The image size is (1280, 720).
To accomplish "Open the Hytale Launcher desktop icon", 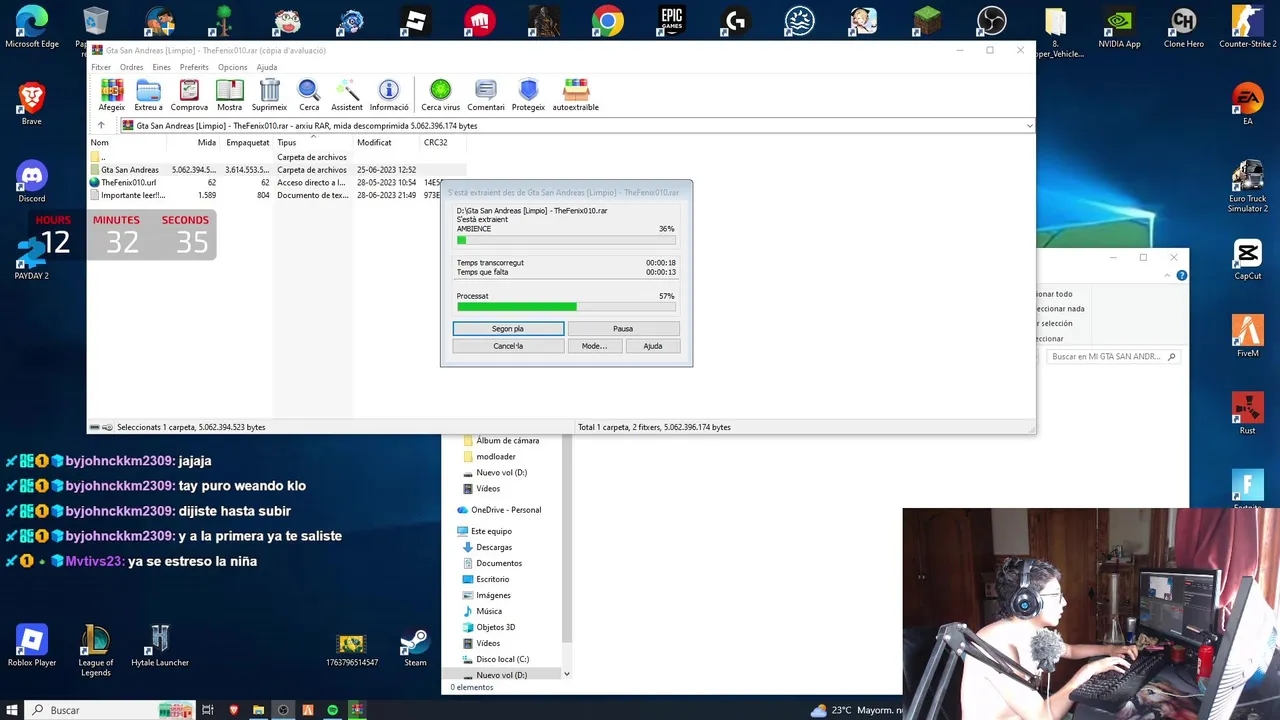I will coord(160,646).
